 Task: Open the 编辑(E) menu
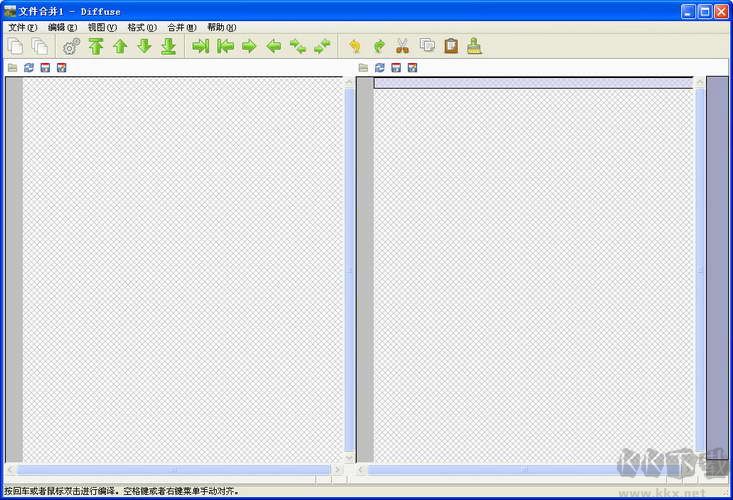(62, 28)
